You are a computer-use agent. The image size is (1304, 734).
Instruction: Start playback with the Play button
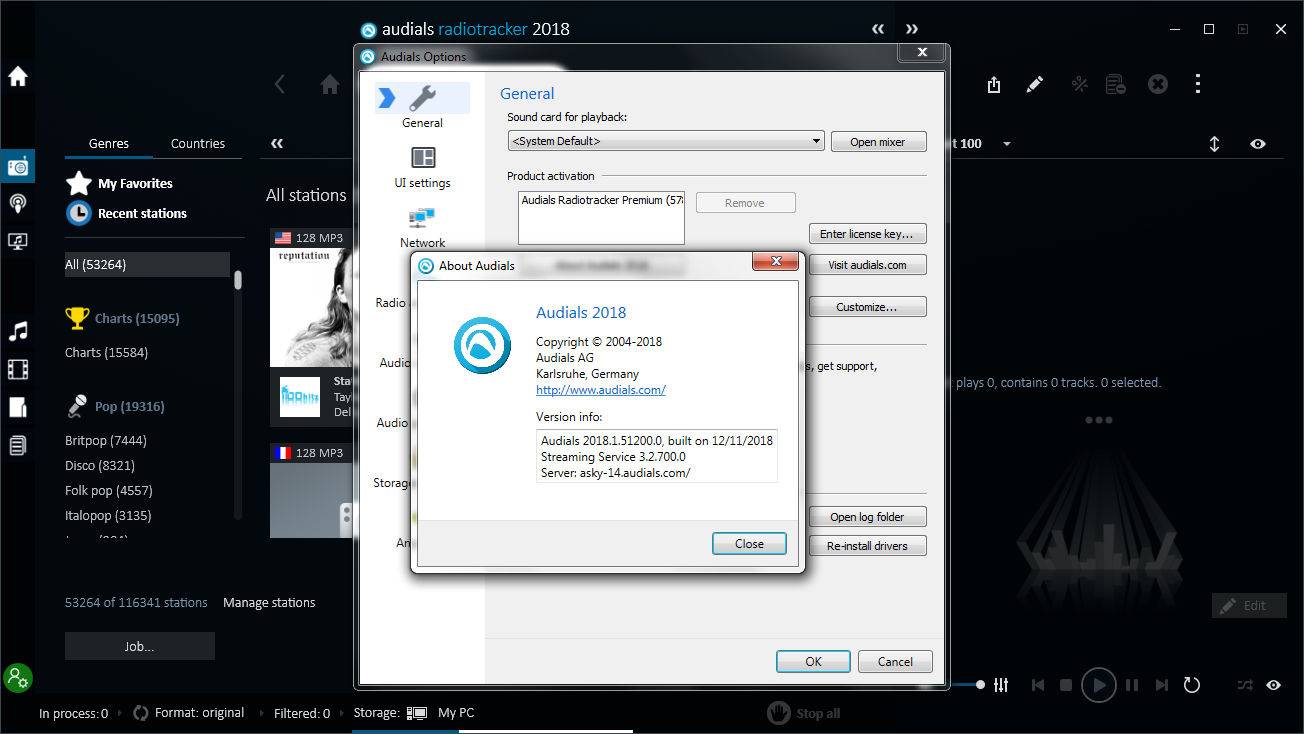(1098, 685)
